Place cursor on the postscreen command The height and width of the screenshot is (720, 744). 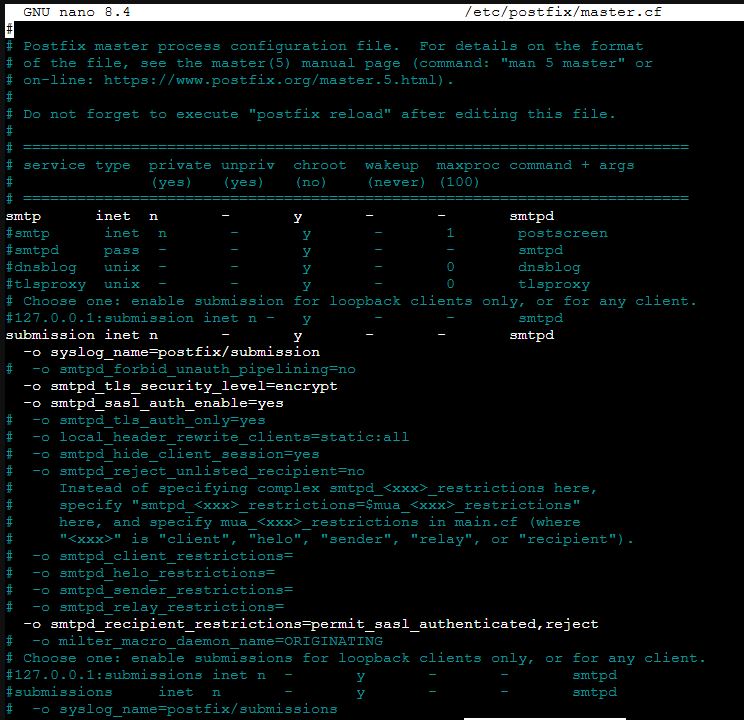[x=562, y=233]
